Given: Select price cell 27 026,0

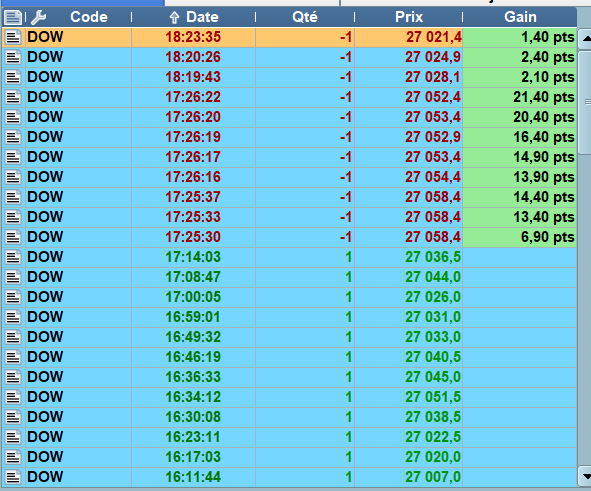Looking at the screenshot, I should pos(409,297).
